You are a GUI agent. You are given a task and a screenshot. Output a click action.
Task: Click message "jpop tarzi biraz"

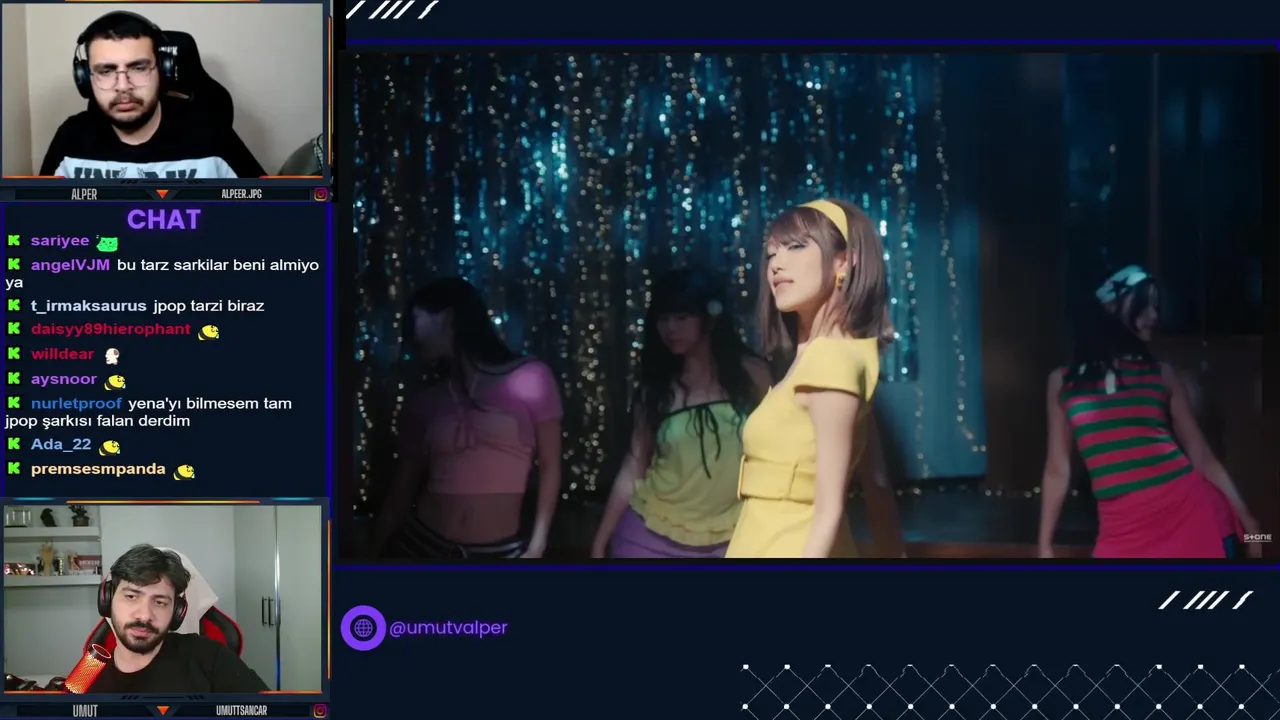[209, 306]
